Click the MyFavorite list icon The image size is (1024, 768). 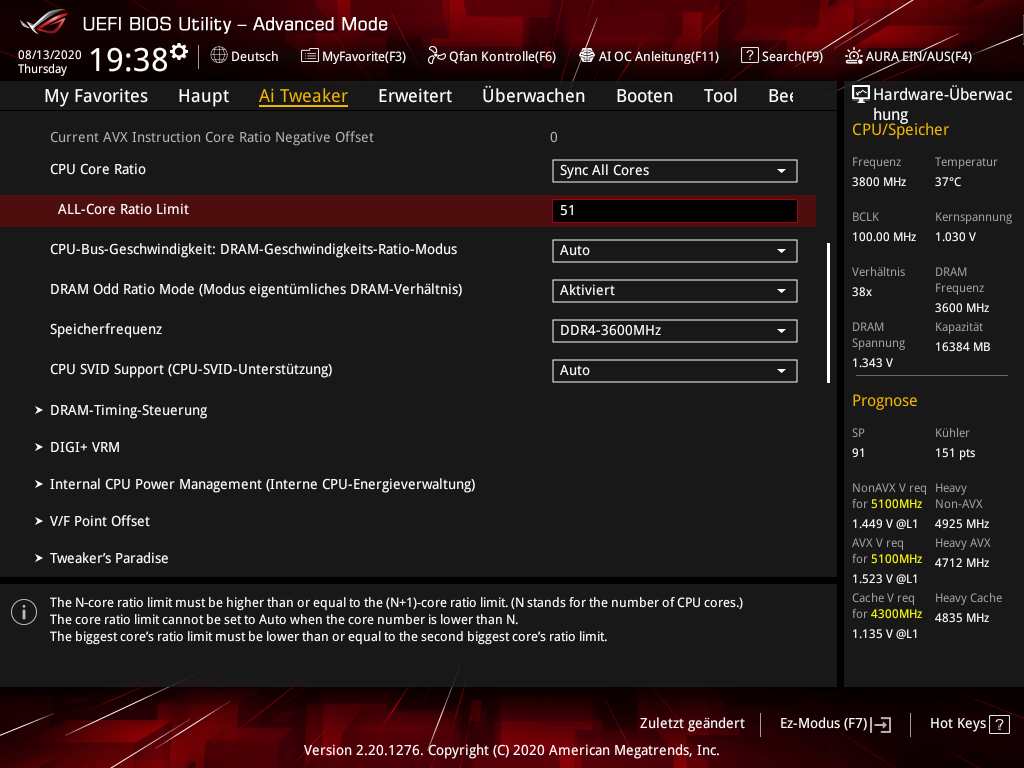pyautogui.click(x=310, y=56)
